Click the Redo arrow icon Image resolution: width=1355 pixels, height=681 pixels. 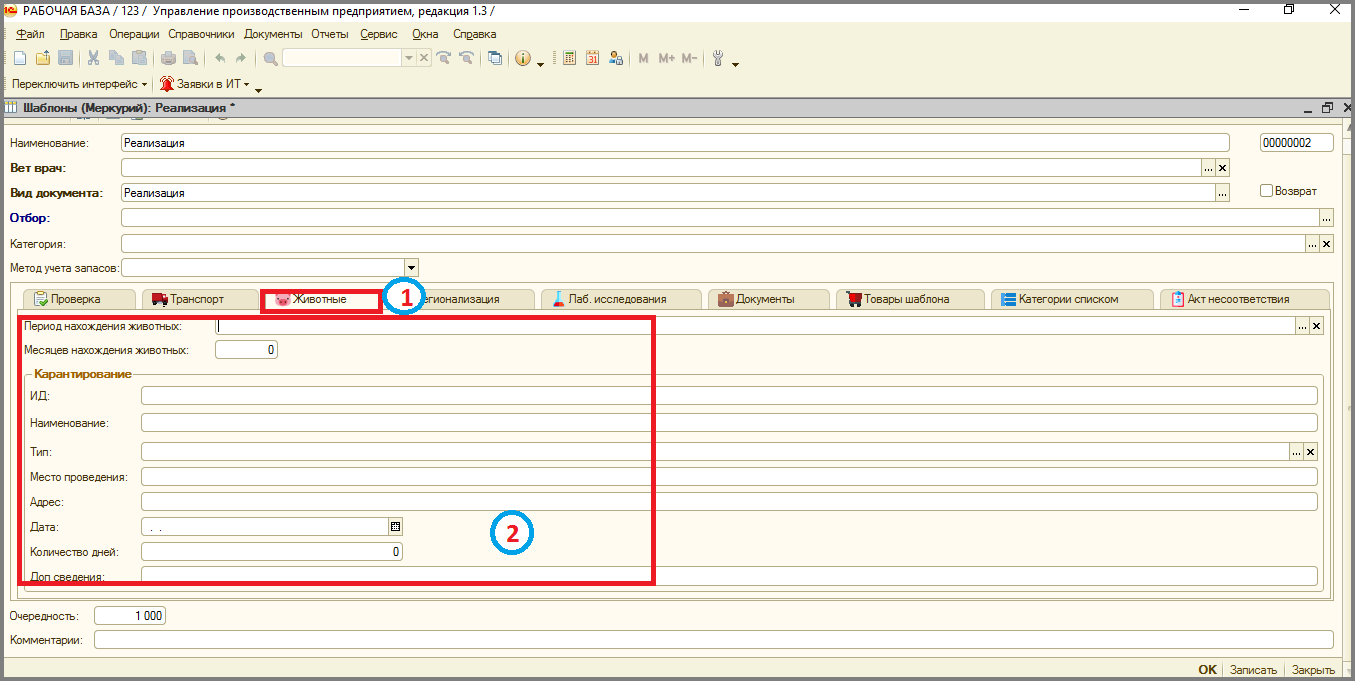pos(240,58)
